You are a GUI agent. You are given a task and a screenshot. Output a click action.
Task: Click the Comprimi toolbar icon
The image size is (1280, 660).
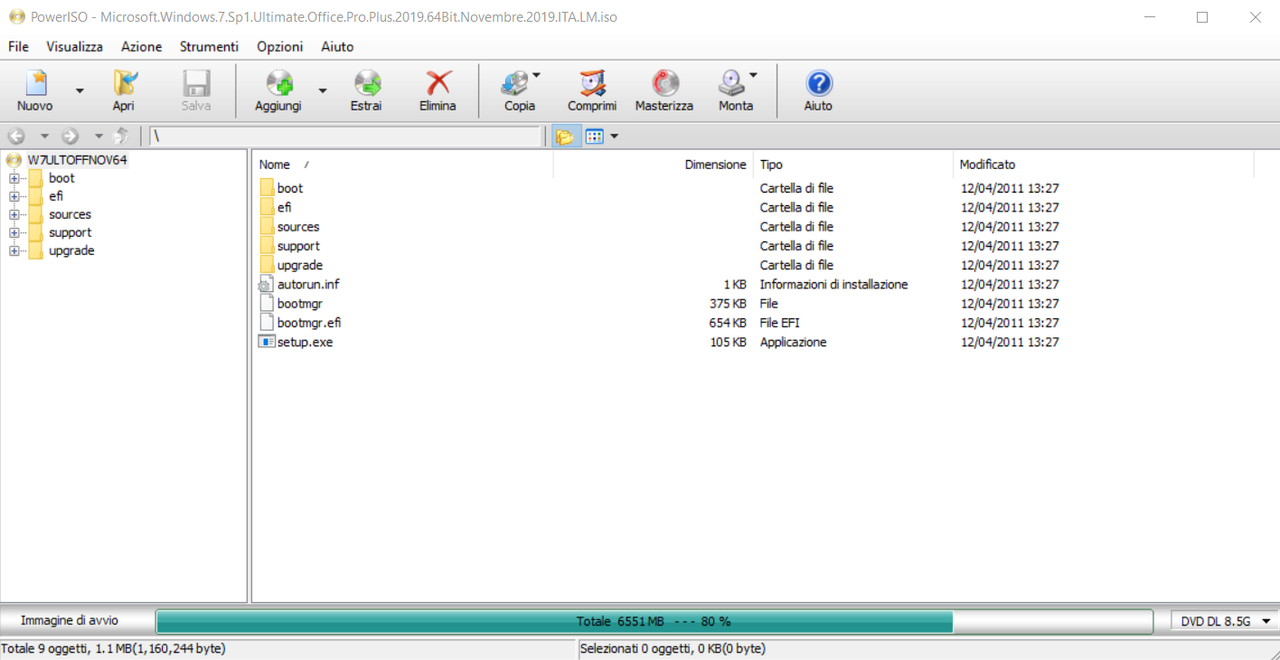pos(592,84)
